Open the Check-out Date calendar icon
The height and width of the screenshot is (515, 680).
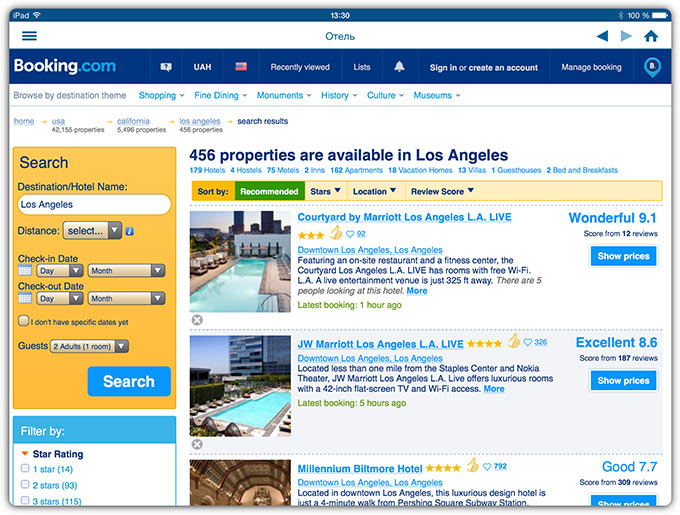click(25, 298)
